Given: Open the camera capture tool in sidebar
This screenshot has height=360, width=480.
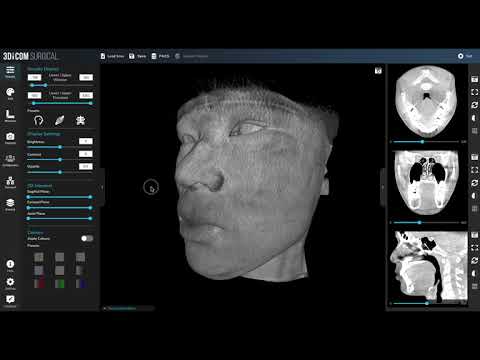Looking at the screenshot, I should [10, 137].
